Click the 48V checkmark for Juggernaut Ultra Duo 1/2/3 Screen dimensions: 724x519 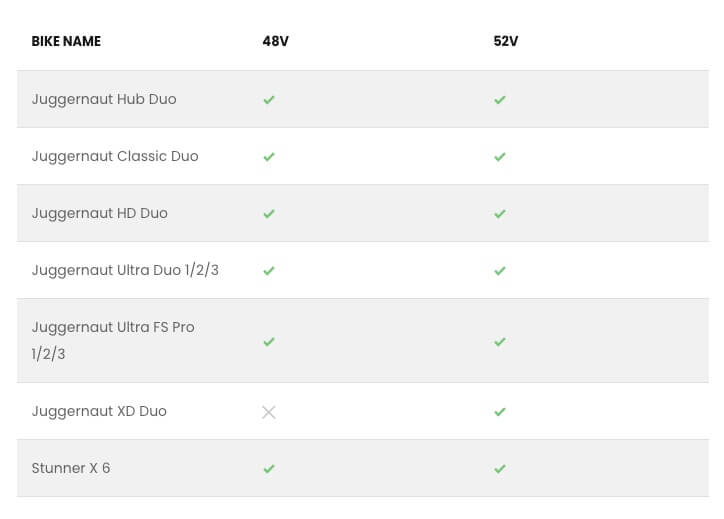(268, 271)
